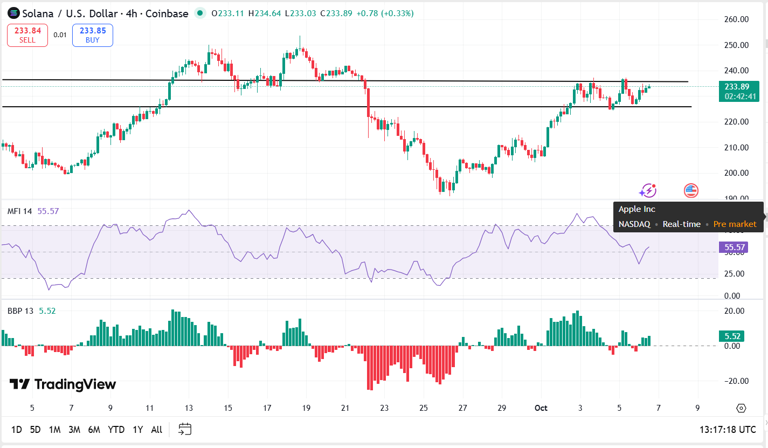Click the TradingView logo

(63, 384)
